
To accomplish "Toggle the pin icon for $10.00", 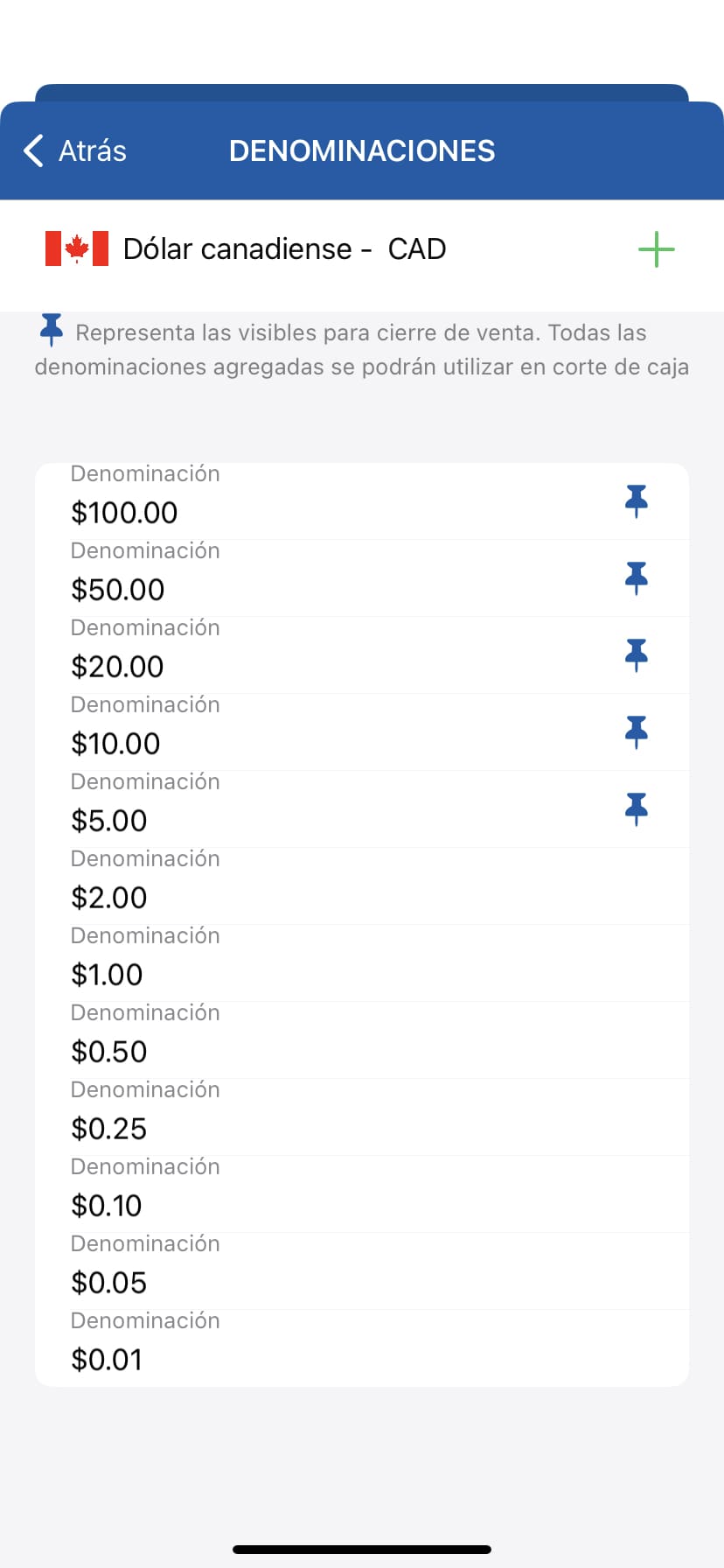I will coord(637,731).
